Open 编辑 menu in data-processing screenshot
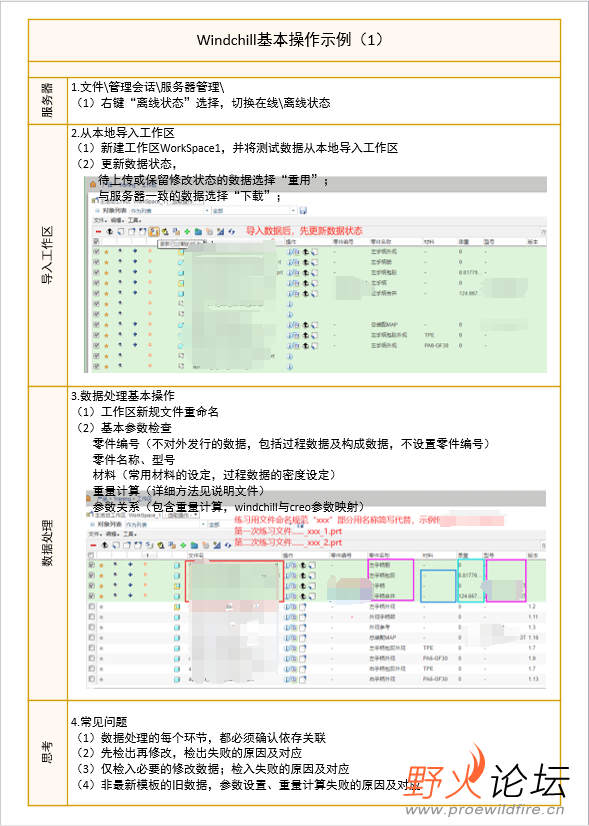 112,534
